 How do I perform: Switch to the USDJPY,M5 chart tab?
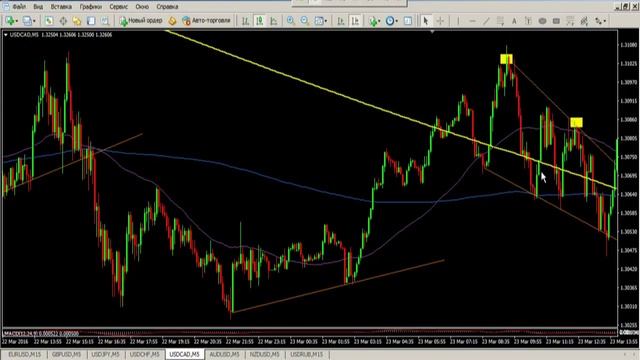click(105, 355)
